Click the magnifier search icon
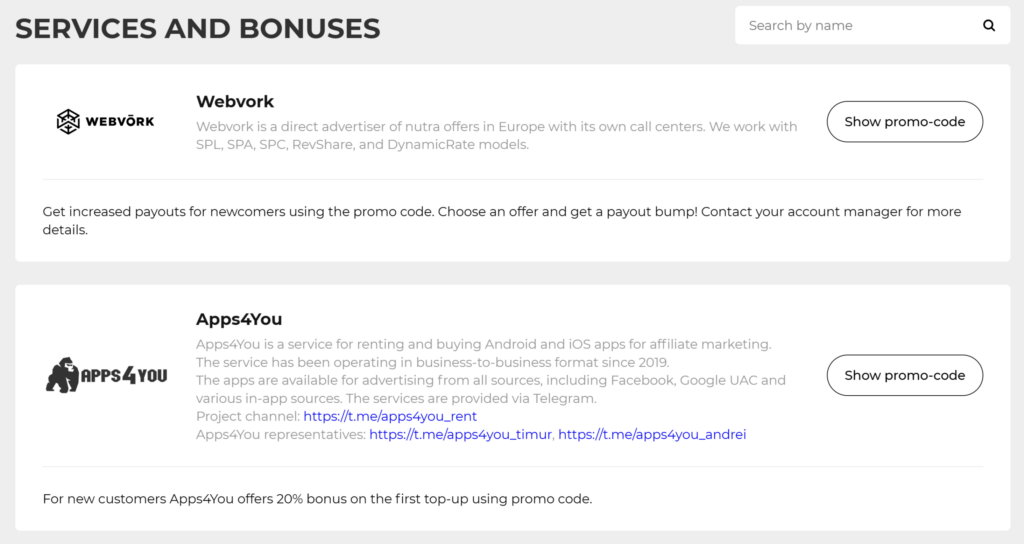Screen dimensions: 1024x544 tap(989, 25)
